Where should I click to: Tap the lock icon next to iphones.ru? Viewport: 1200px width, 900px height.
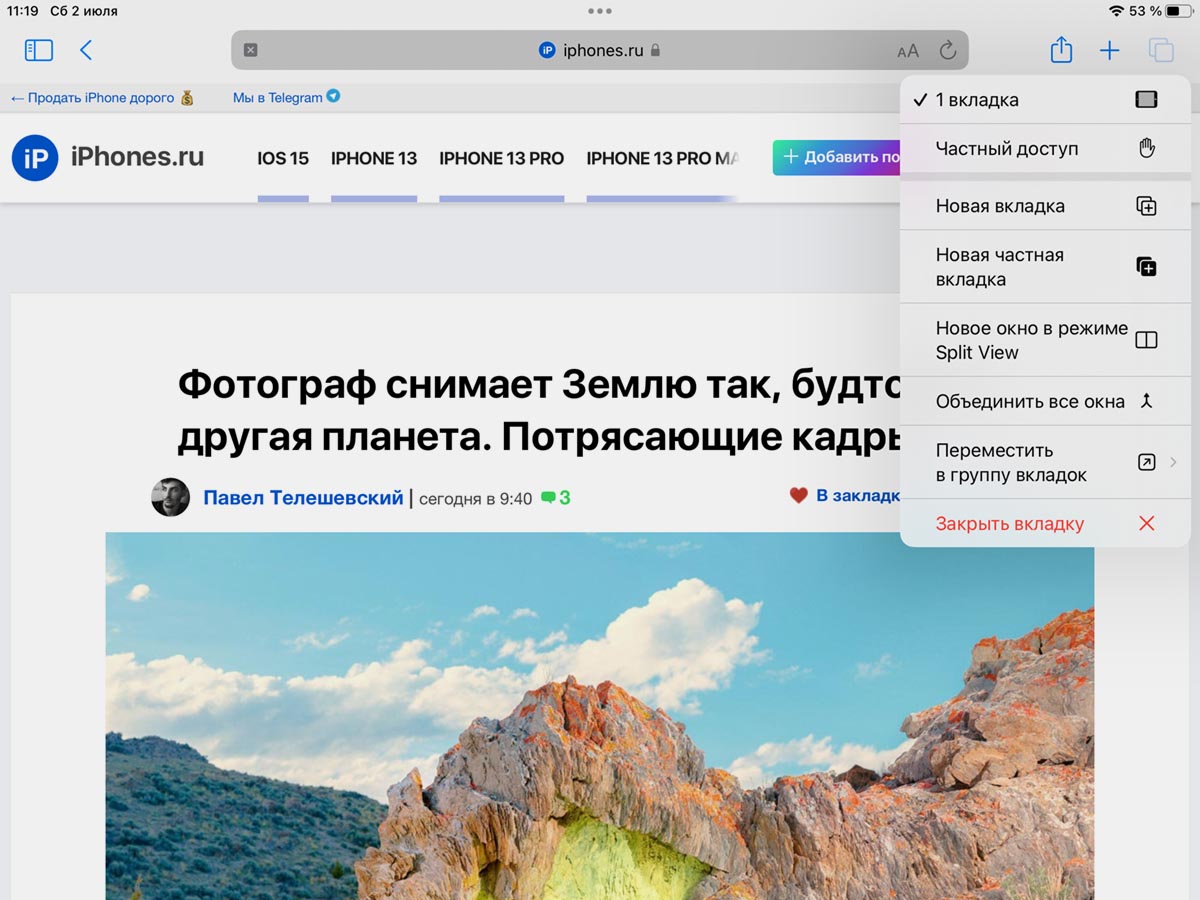655,50
